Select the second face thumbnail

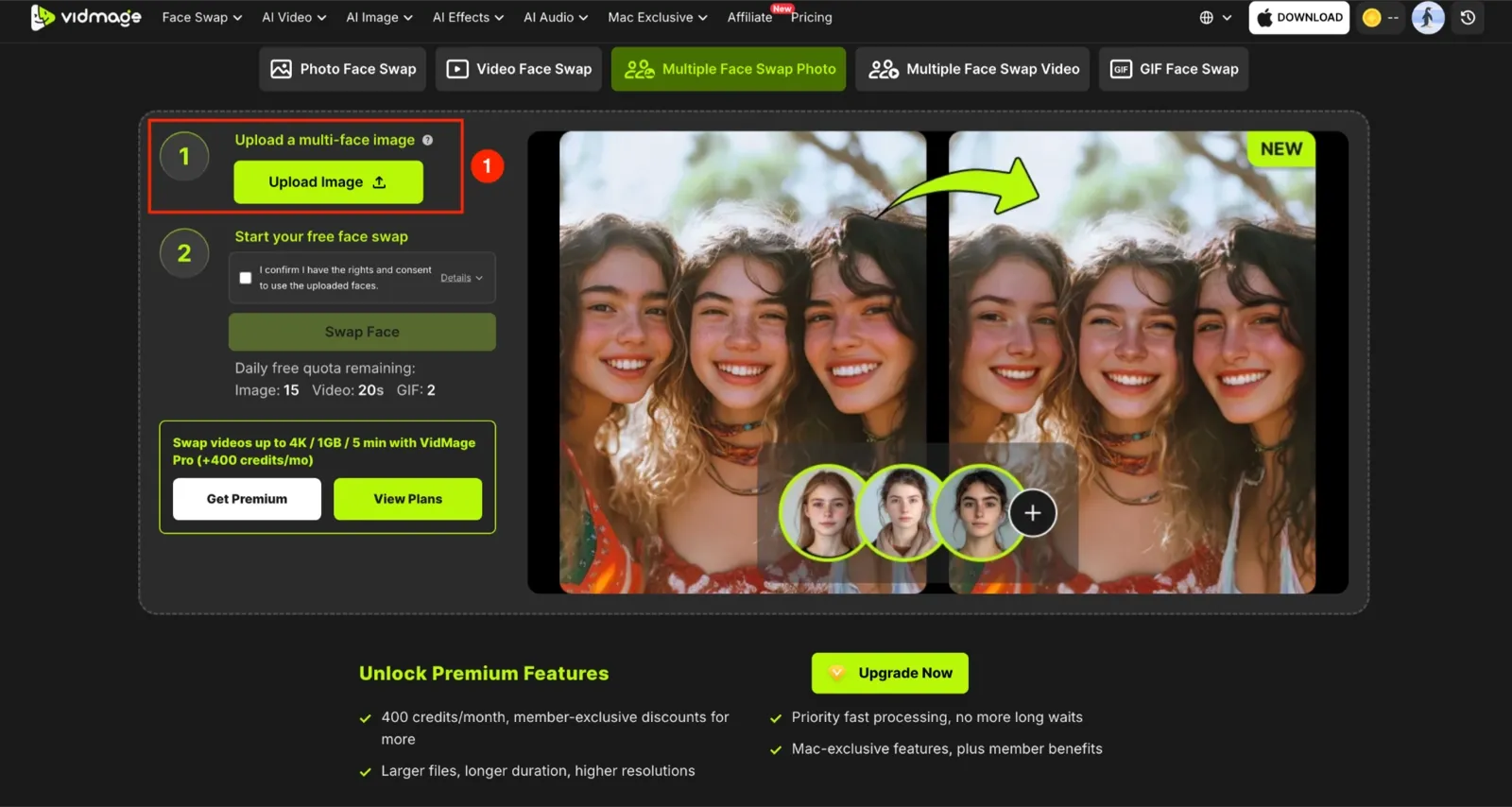(902, 513)
